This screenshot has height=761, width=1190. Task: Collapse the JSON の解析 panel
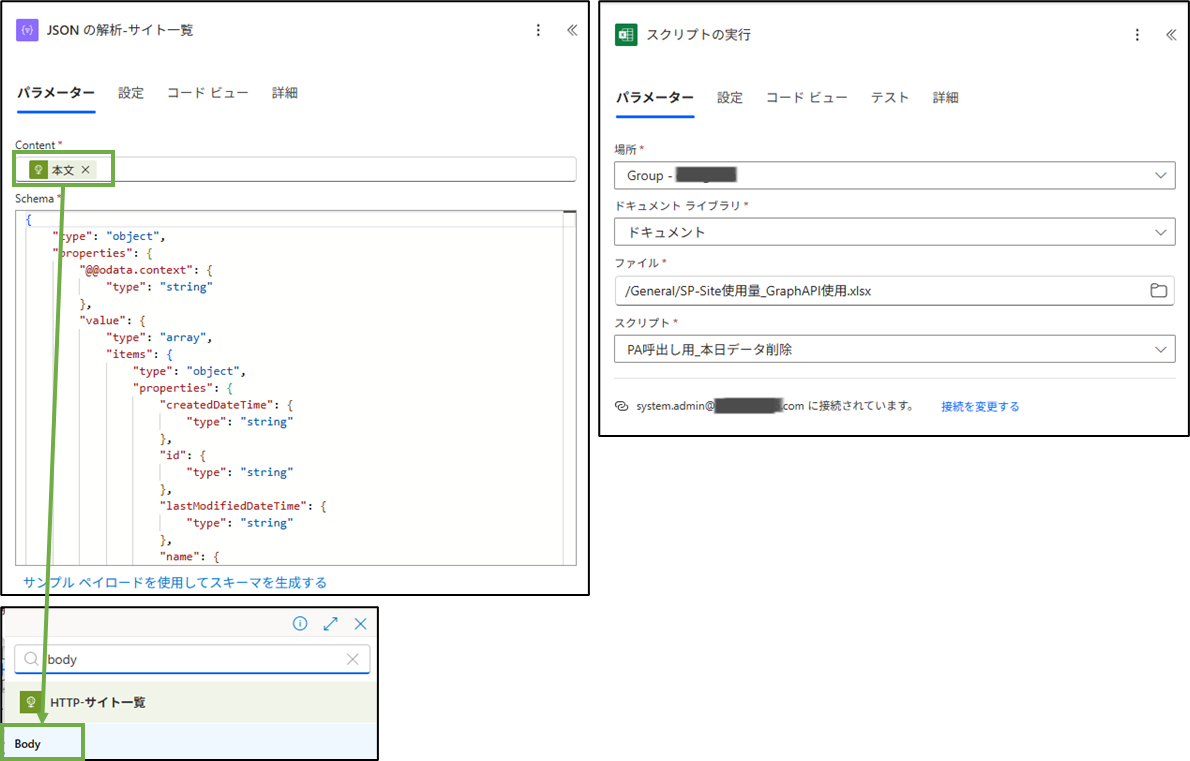coord(572,30)
